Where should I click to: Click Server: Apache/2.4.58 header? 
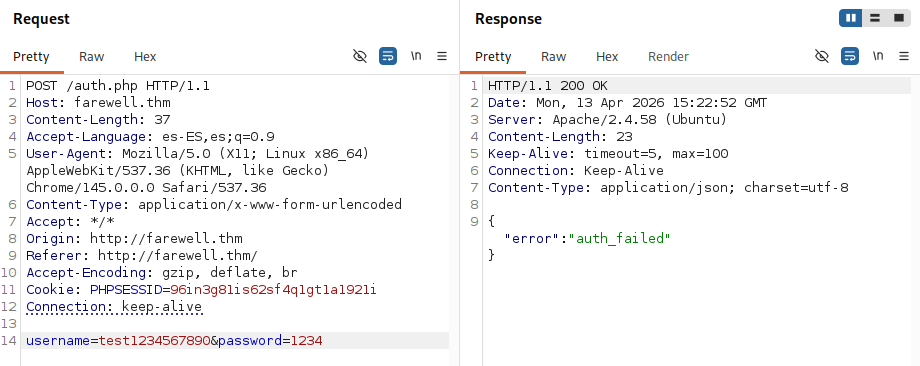607,120
